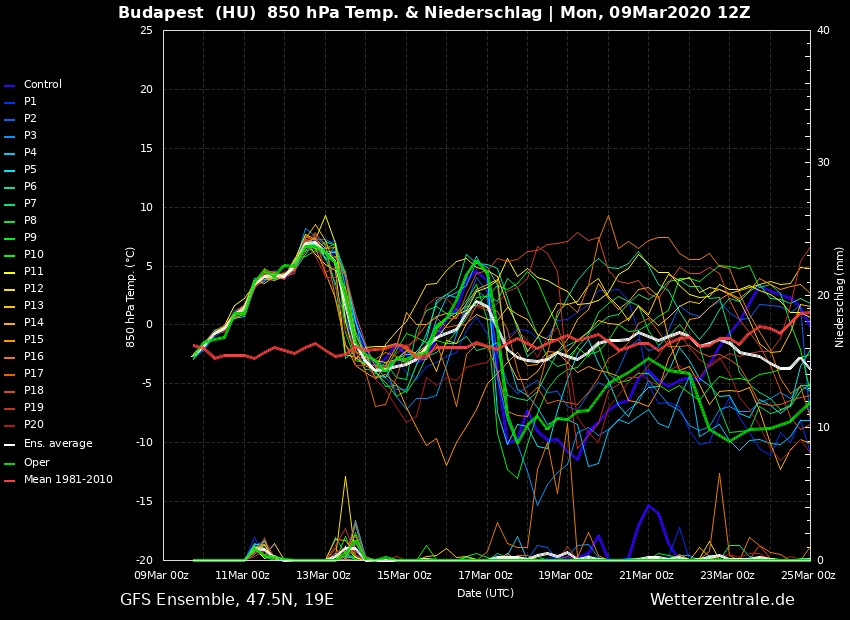Click the P20 legend entry
This screenshot has width=850, height=620.
tap(33, 425)
